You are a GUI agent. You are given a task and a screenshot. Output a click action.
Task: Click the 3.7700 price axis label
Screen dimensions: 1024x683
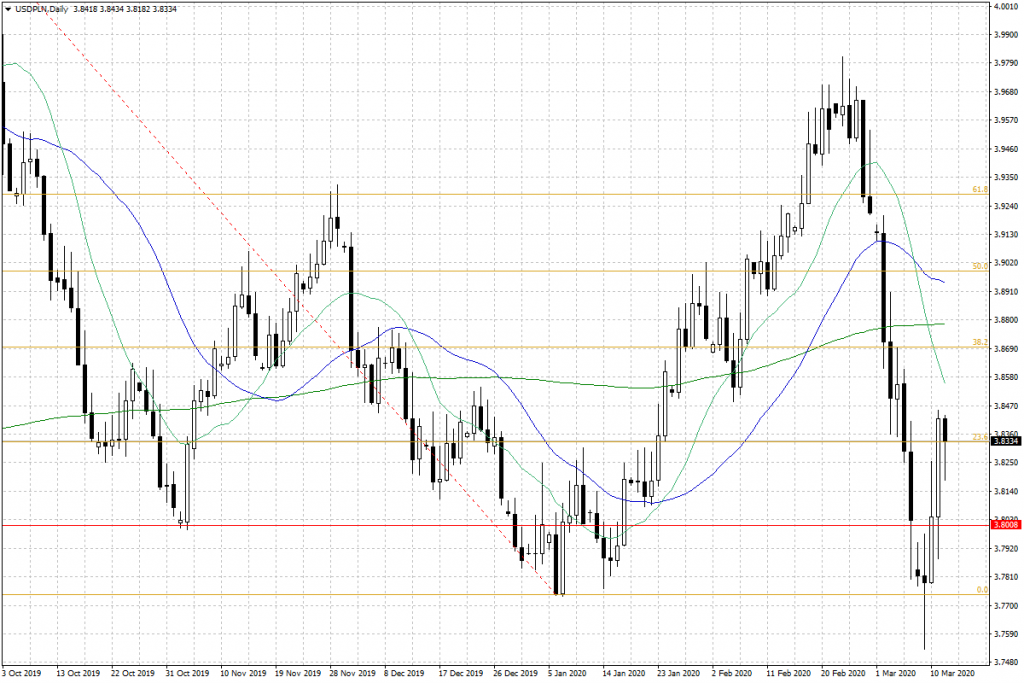[x=1006, y=605]
